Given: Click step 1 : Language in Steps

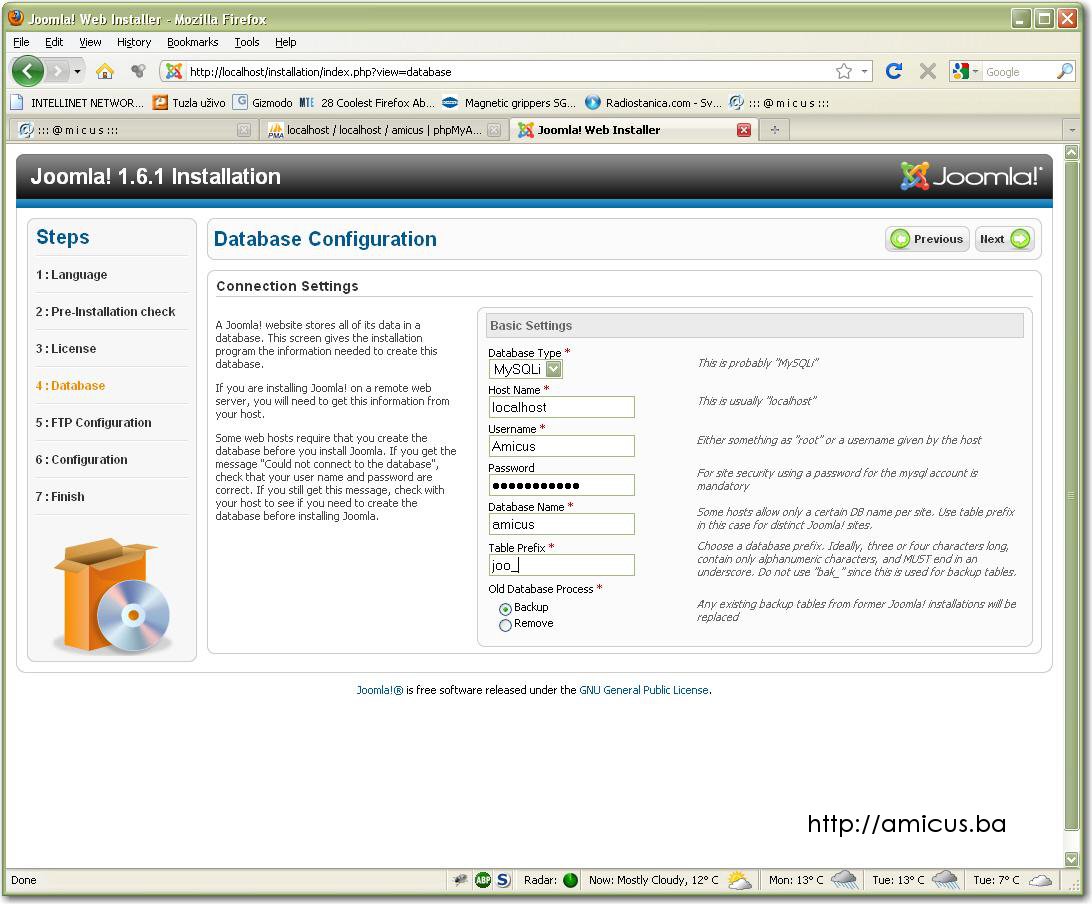Looking at the screenshot, I should [x=71, y=274].
